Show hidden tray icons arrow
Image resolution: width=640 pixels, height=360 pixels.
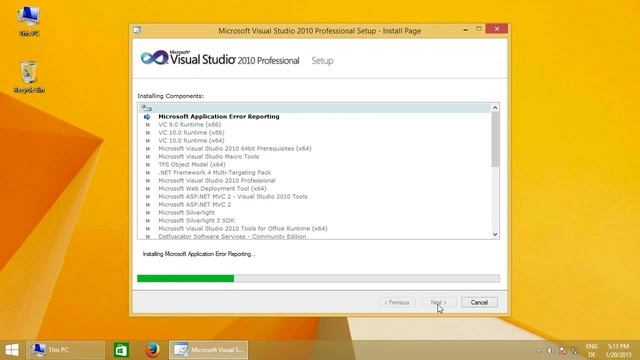(x=539, y=350)
